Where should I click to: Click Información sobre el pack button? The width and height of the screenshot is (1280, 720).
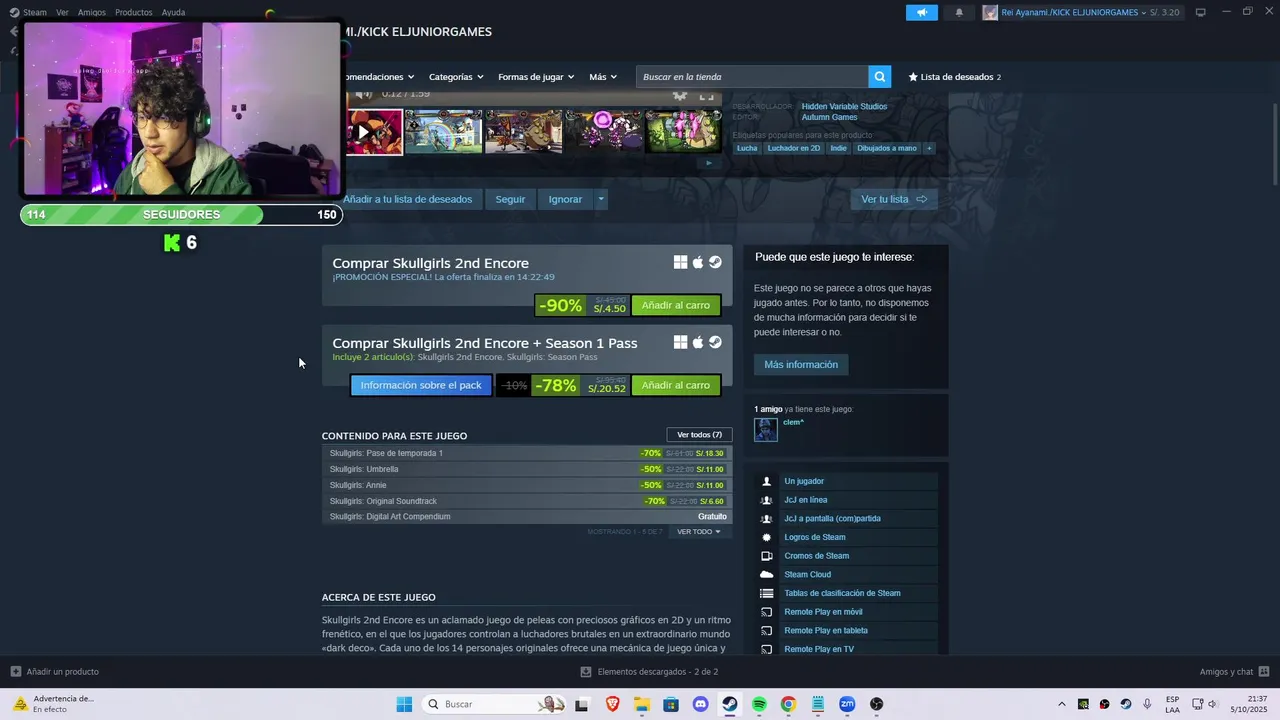(421, 385)
